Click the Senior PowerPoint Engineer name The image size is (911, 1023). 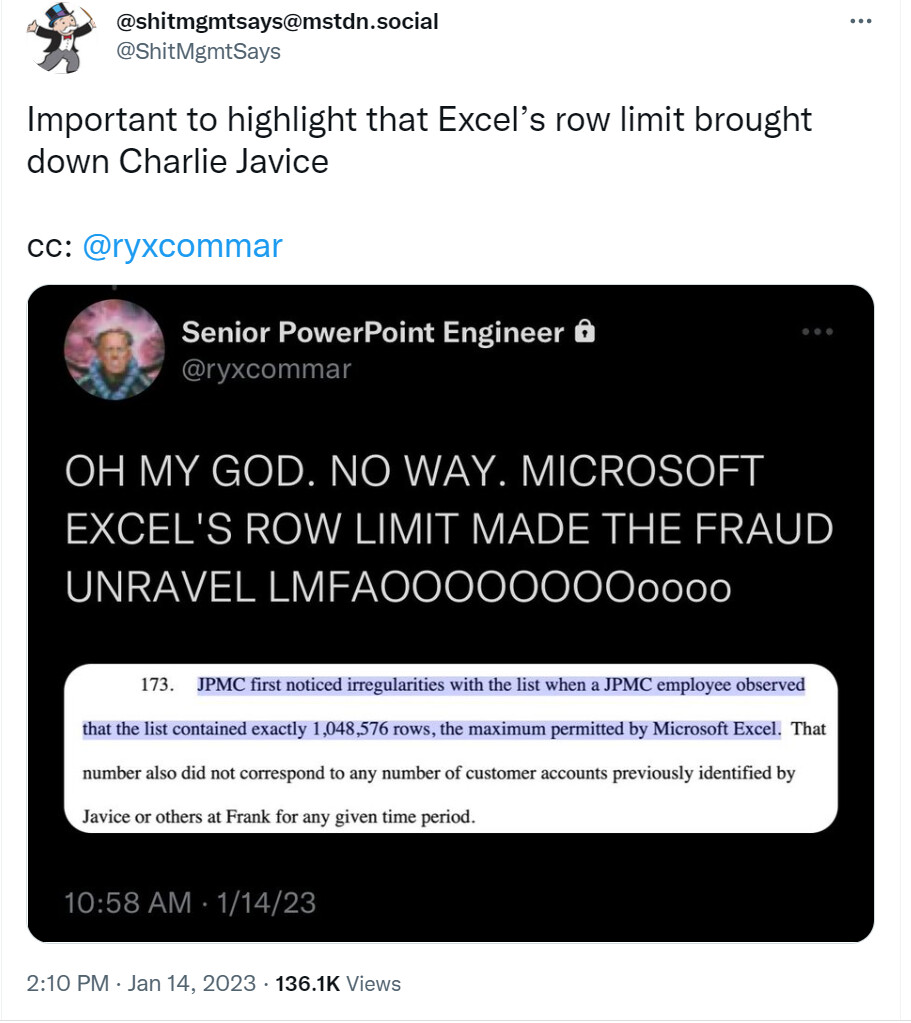point(373,332)
